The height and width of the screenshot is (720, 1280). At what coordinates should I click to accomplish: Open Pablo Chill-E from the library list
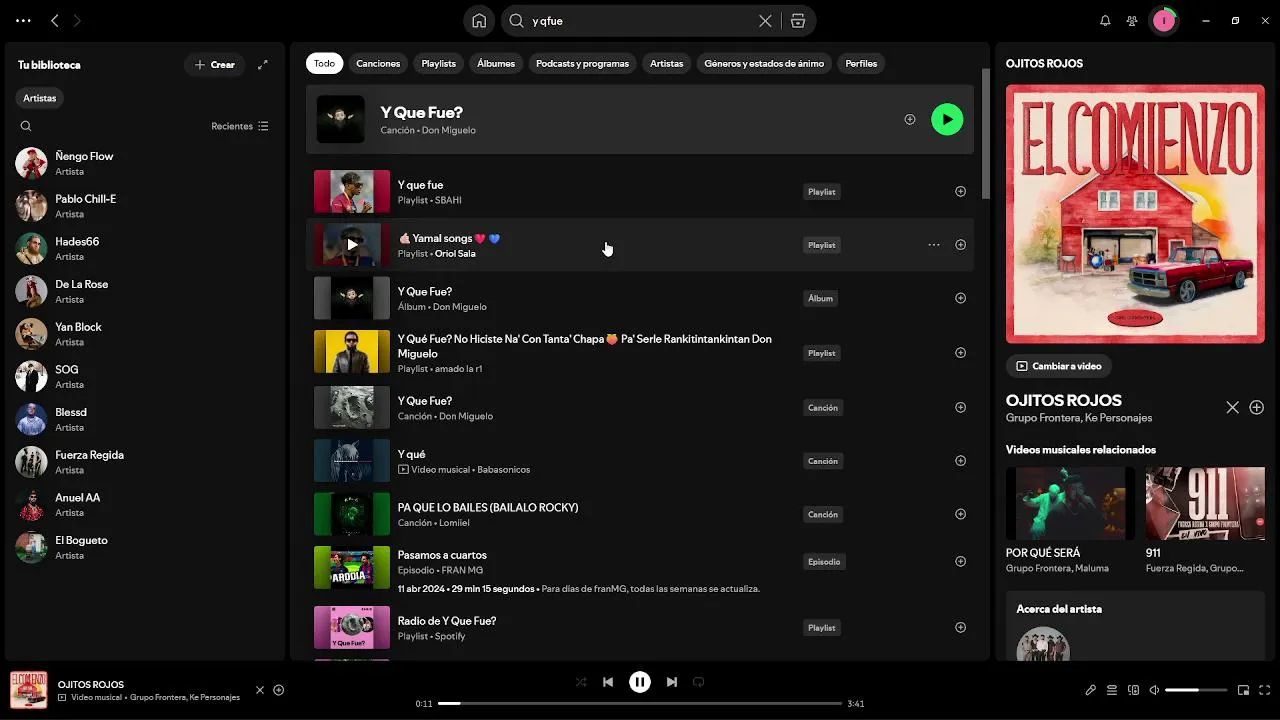[145, 206]
